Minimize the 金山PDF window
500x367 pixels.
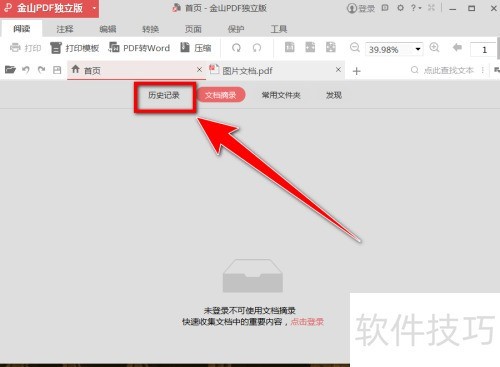coord(453,9)
